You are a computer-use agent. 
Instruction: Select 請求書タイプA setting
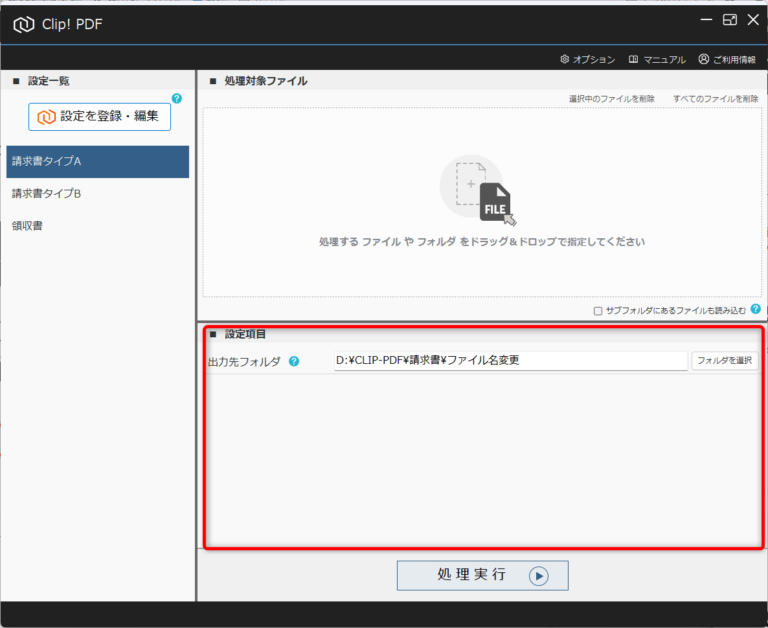point(97,161)
